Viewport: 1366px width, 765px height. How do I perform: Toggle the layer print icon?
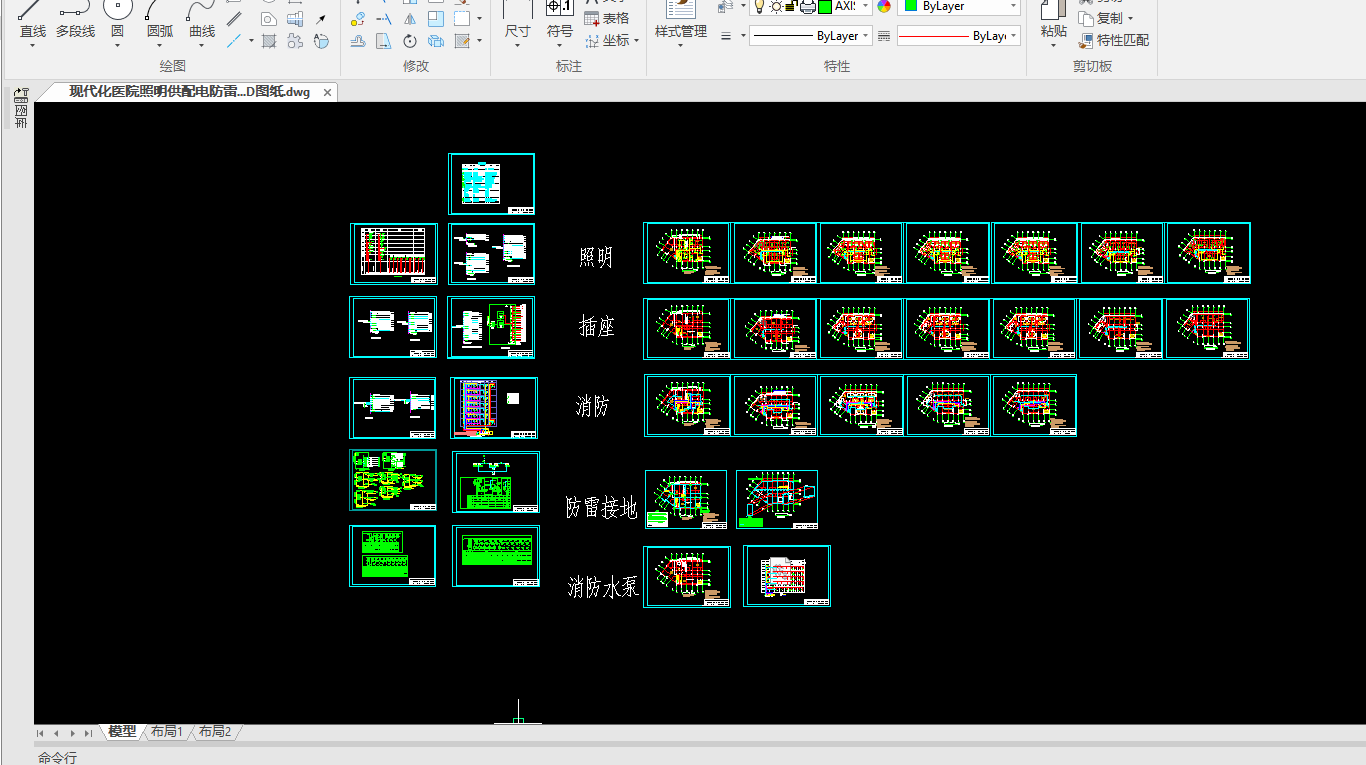[807, 6]
